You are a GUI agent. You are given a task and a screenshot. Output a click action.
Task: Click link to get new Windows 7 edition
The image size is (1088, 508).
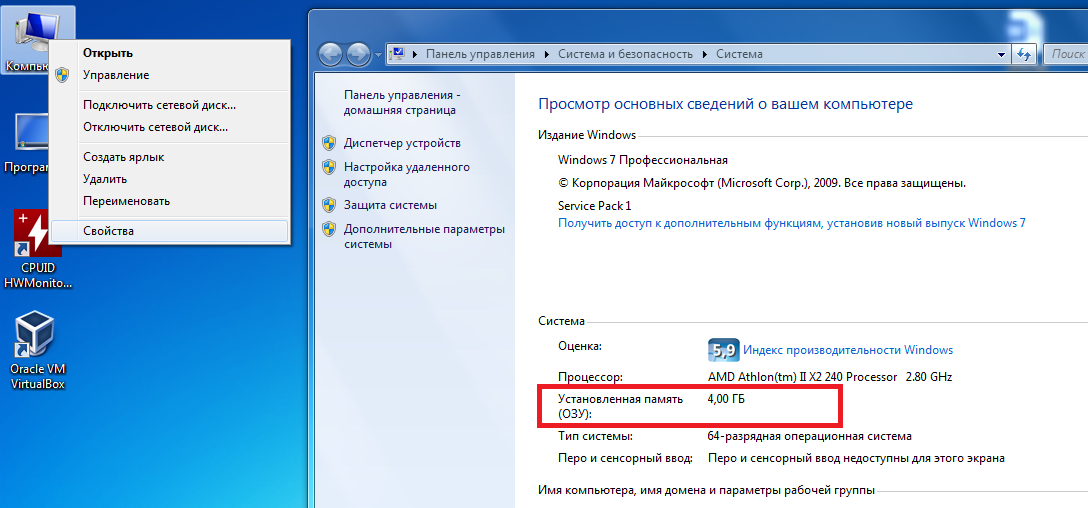click(792, 223)
